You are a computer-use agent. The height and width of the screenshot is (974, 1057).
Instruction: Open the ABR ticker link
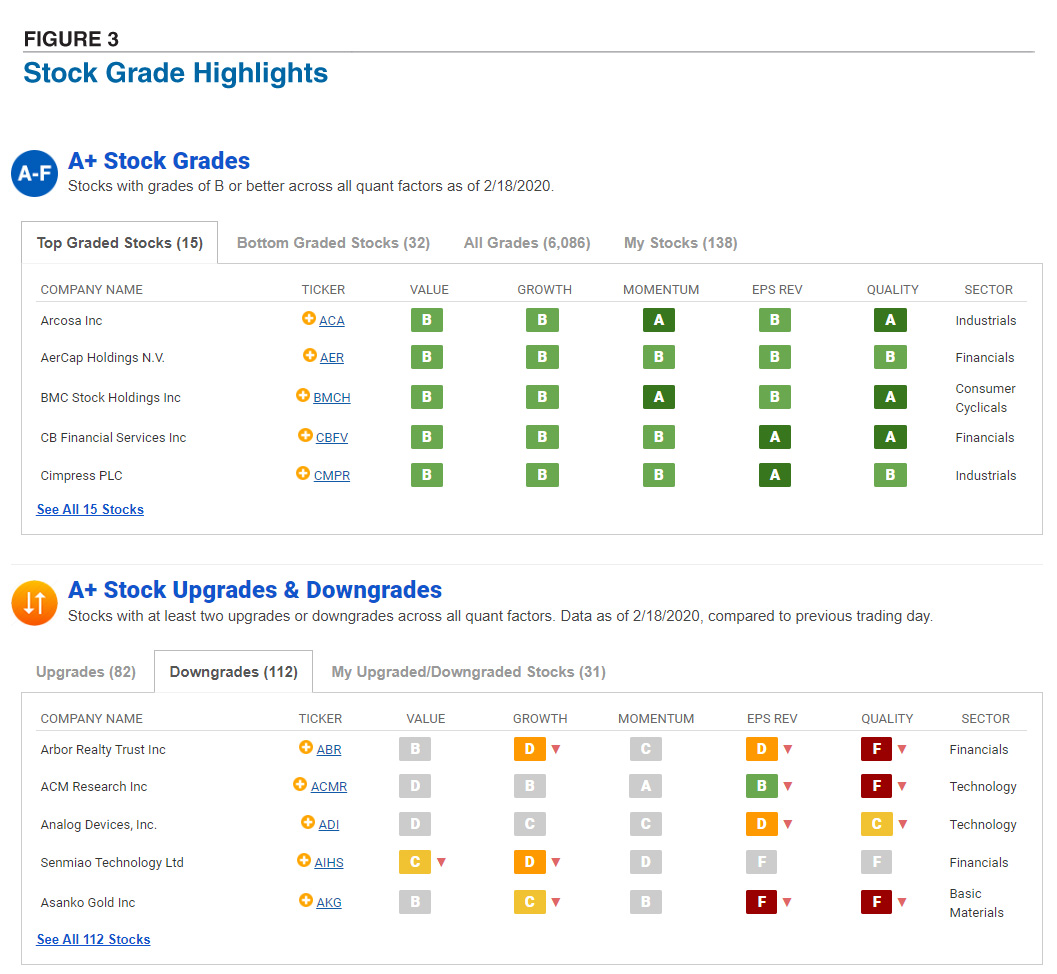pos(329,750)
